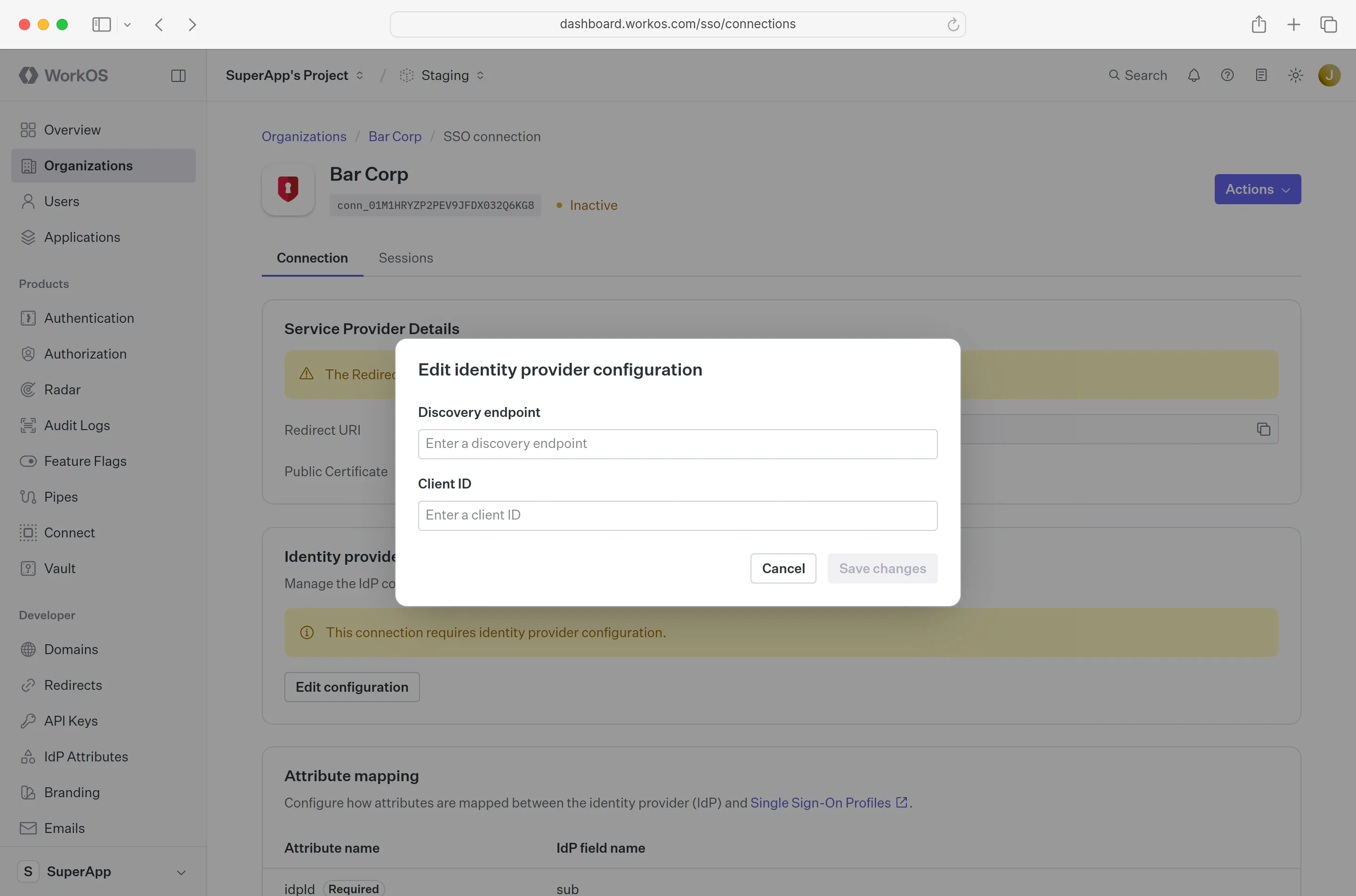
Task: Open Single Sign-On Profiles link
Action: pyautogui.click(x=828, y=803)
